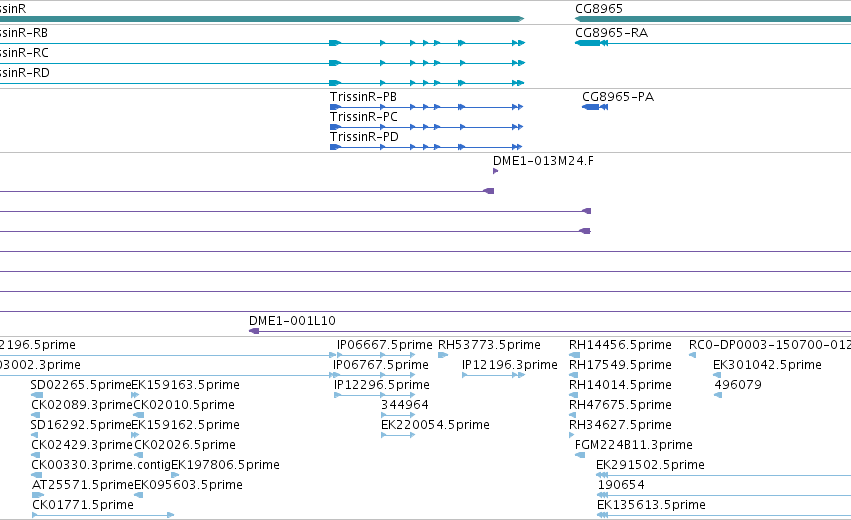Screen dimensions: 851x520
Task: Click the EK220054.5prime EST label
Action: [x=435, y=425]
